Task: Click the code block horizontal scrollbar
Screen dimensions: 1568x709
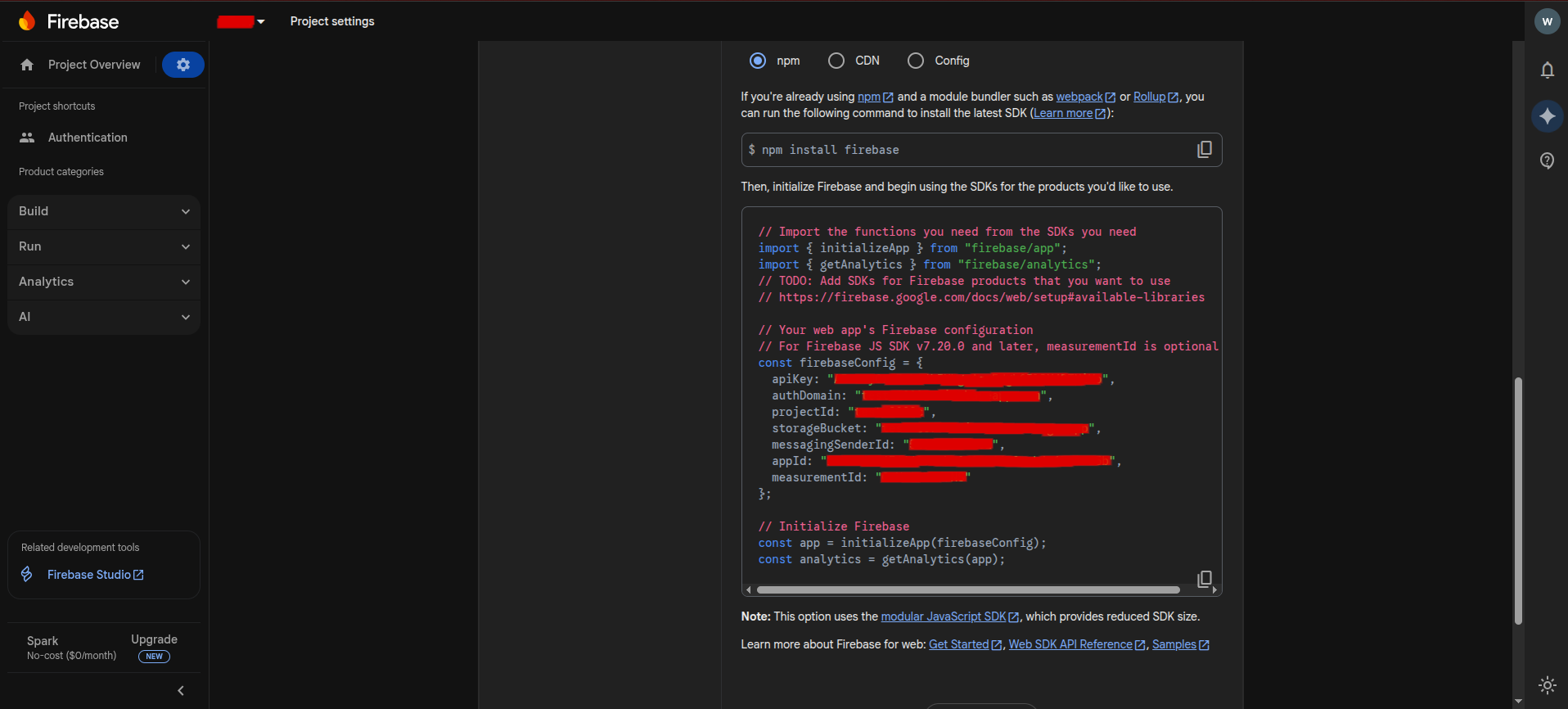Action: [x=968, y=589]
